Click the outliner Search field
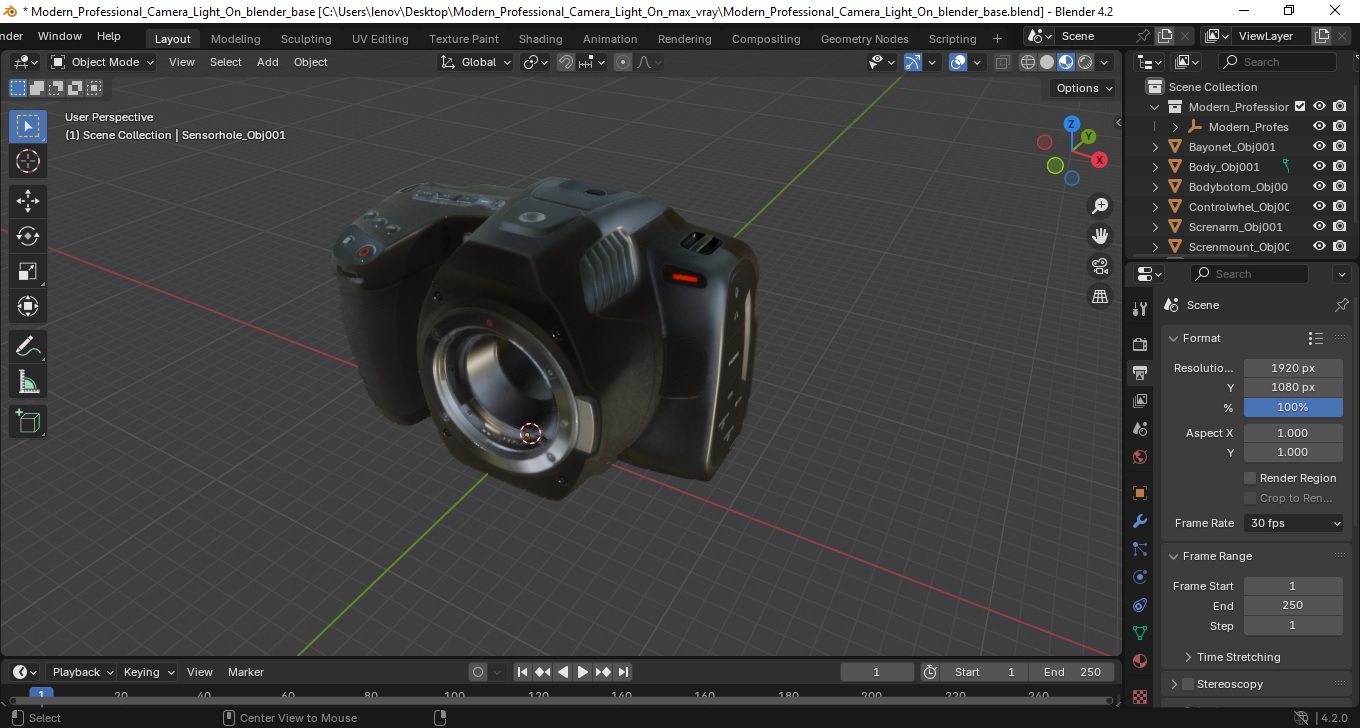The height and width of the screenshot is (728, 1360). [x=1281, y=62]
